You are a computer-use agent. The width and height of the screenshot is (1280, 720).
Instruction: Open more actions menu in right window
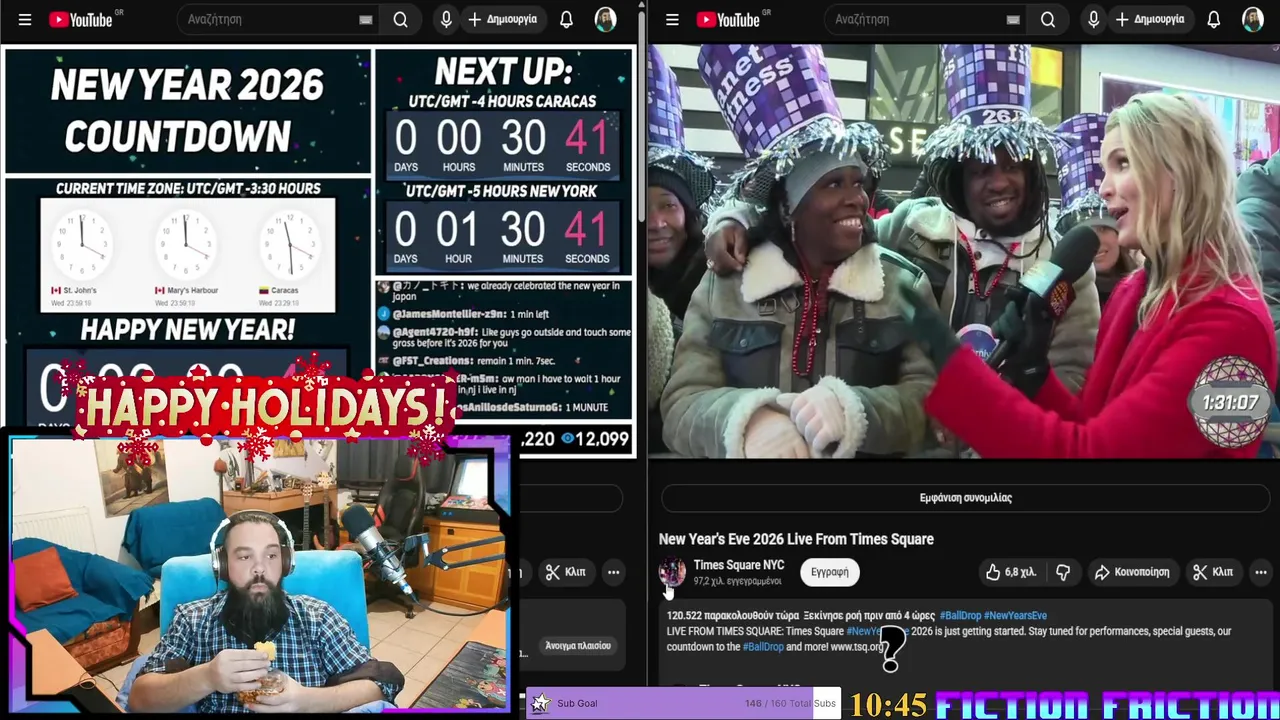[x=1261, y=572]
